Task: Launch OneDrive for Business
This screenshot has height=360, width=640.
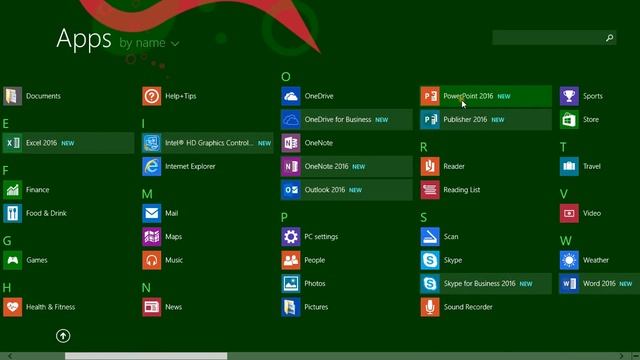Action: click(347, 120)
